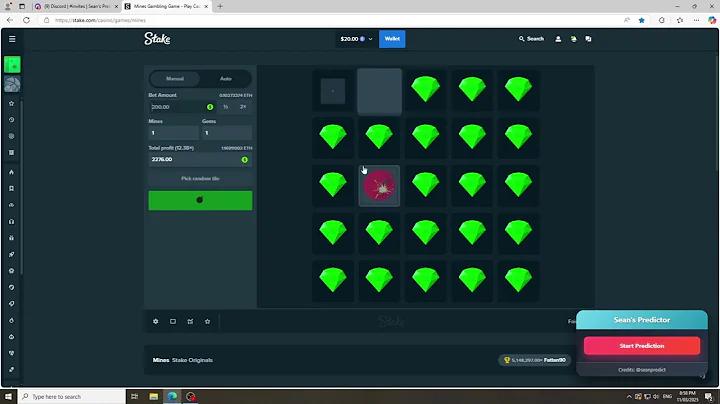Screen dimensions: 720x404
Task: Click the trophy big-win badge
Action: [x=535, y=360]
